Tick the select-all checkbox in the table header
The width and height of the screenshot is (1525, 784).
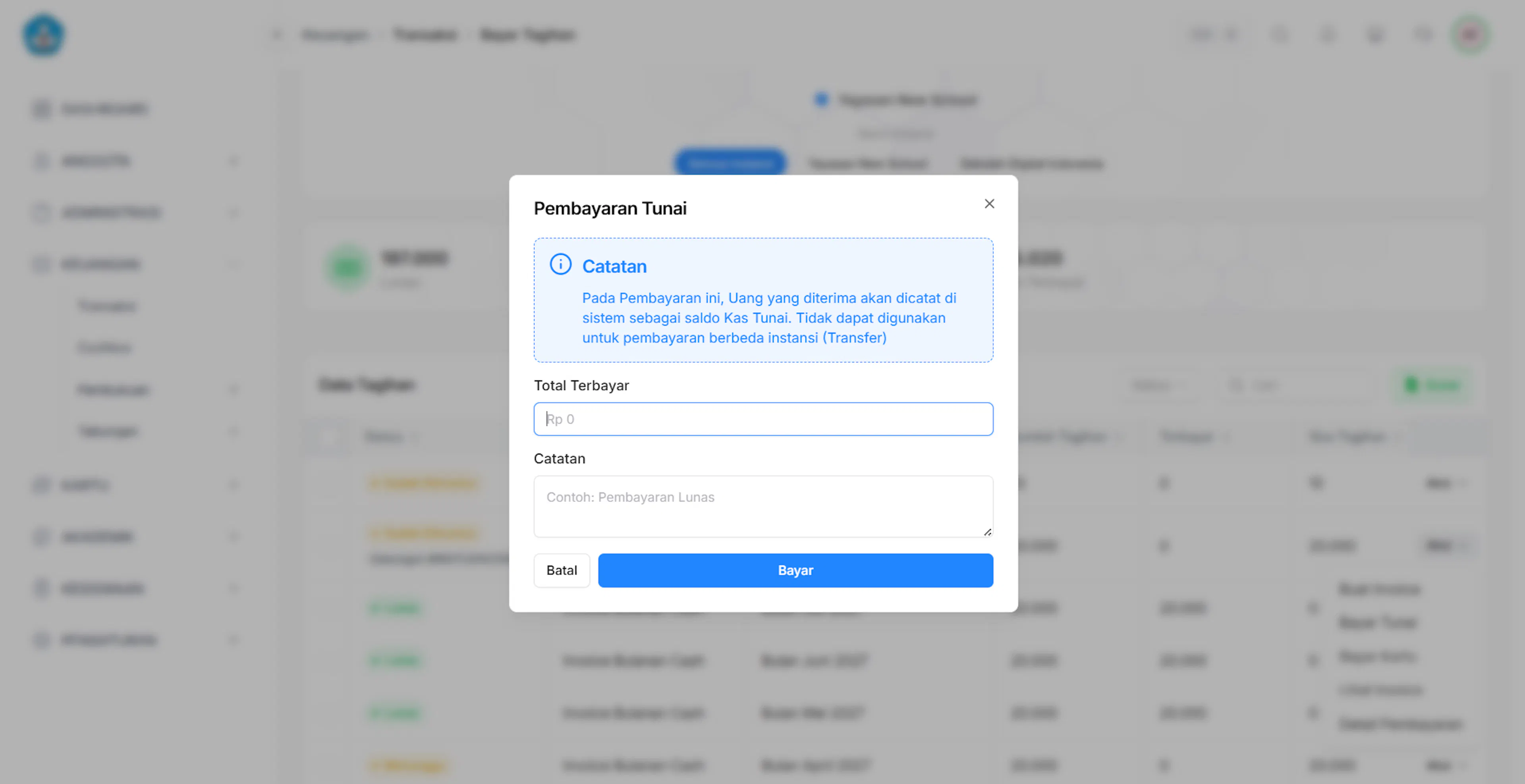[x=327, y=437]
